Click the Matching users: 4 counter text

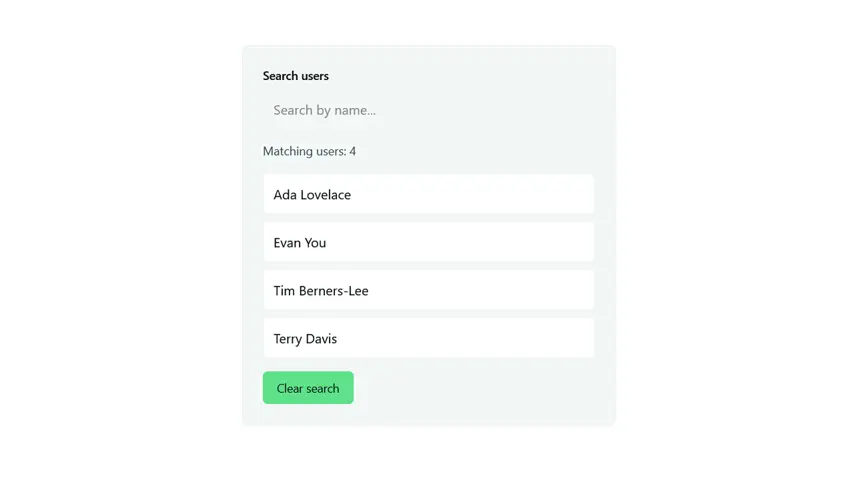(309, 151)
